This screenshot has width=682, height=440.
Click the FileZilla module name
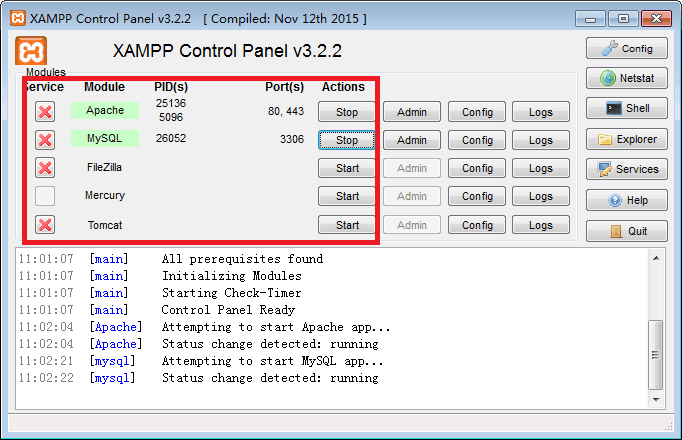point(104,167)
